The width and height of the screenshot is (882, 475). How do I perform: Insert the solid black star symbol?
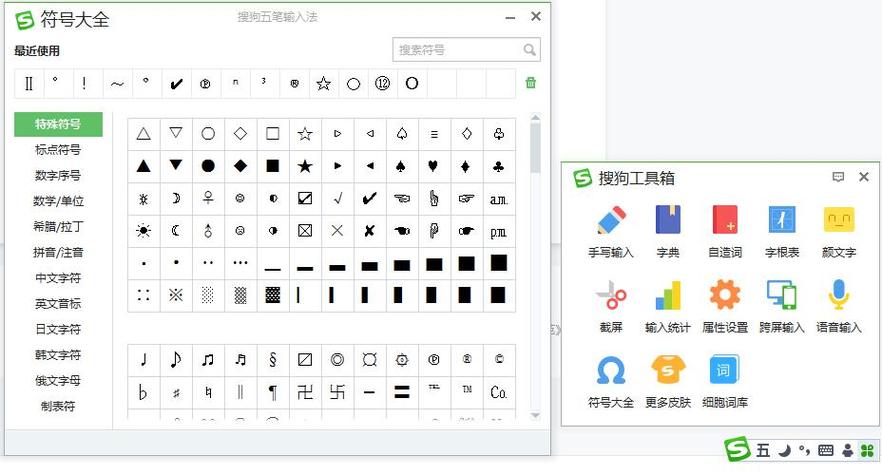click(305, 166)
